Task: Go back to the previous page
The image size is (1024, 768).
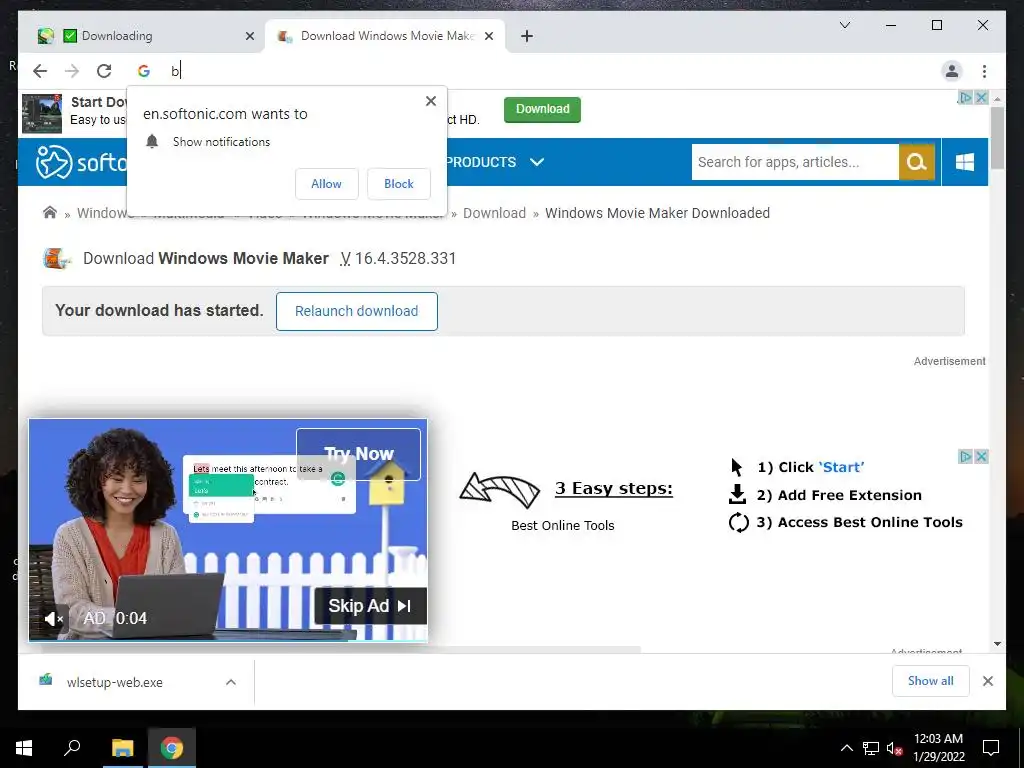Action: click(40, 71)
